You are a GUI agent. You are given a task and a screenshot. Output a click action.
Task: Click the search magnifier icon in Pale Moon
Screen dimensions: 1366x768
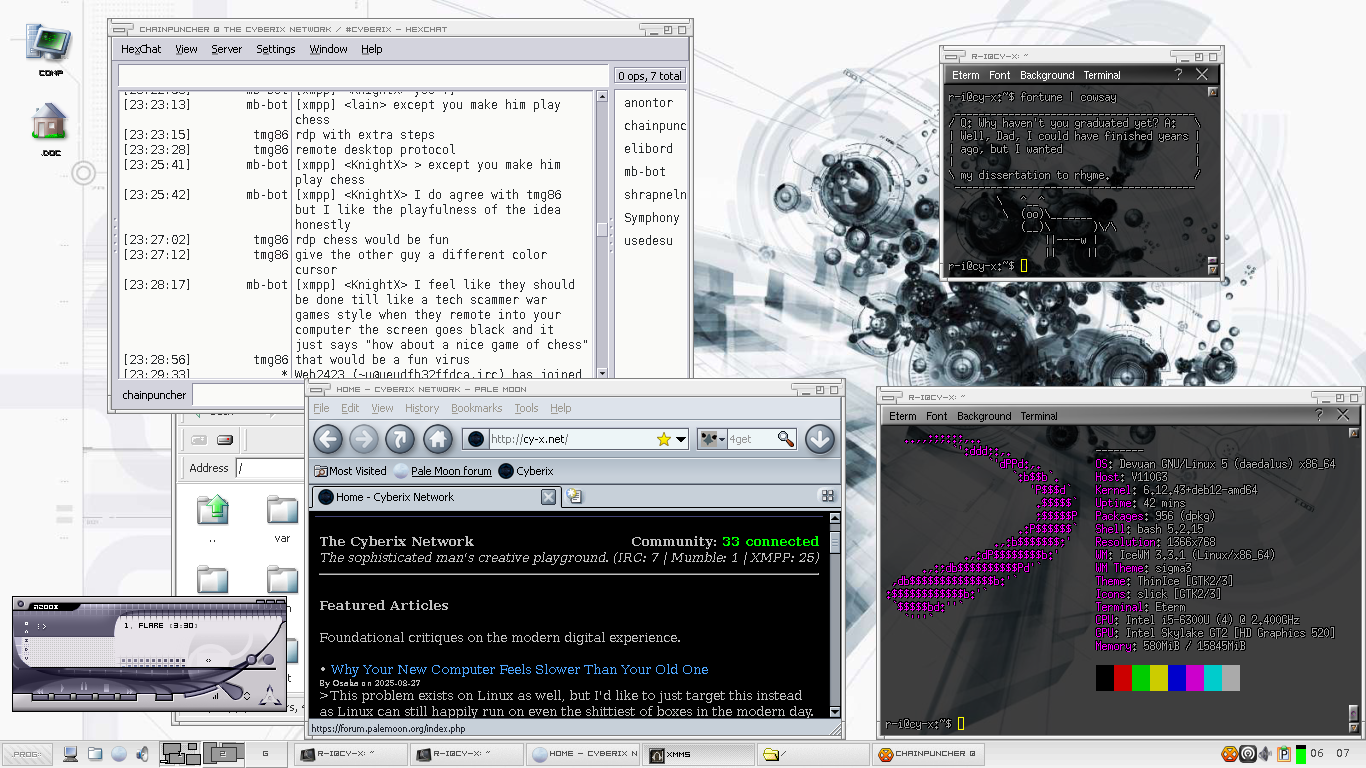point(785,439)
